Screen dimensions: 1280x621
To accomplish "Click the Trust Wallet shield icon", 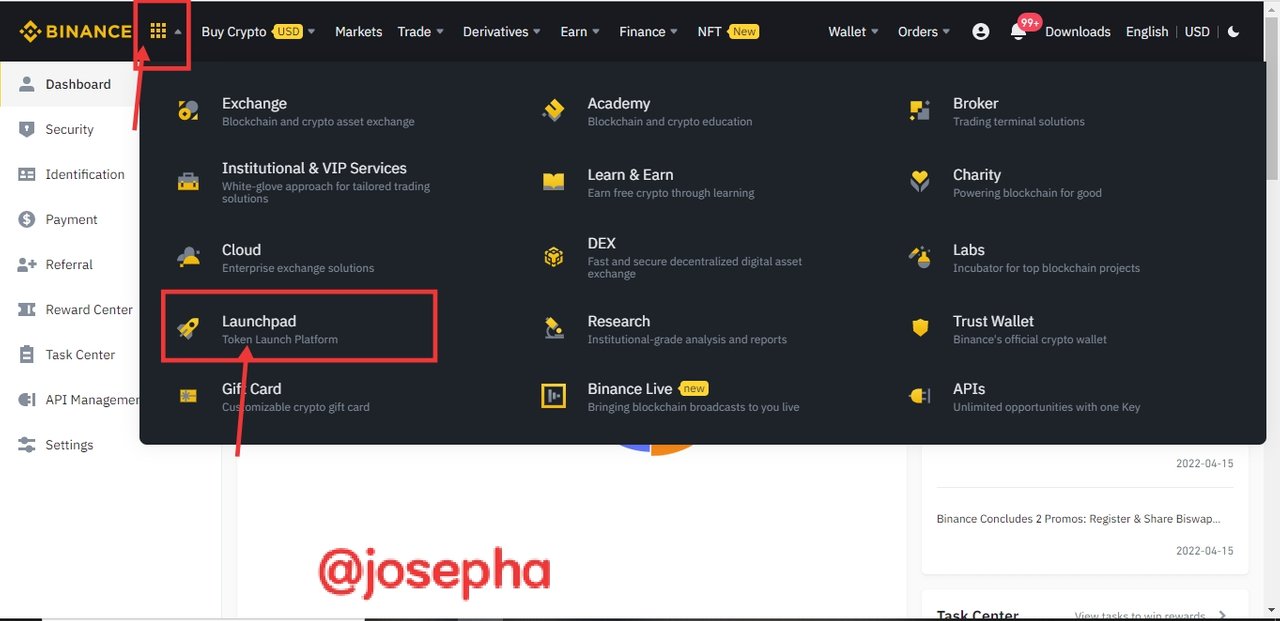I will [x=919, y=328].
